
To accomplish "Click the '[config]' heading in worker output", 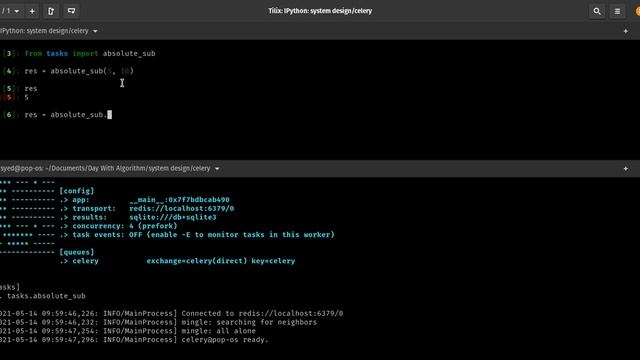I will pos(76,191).
